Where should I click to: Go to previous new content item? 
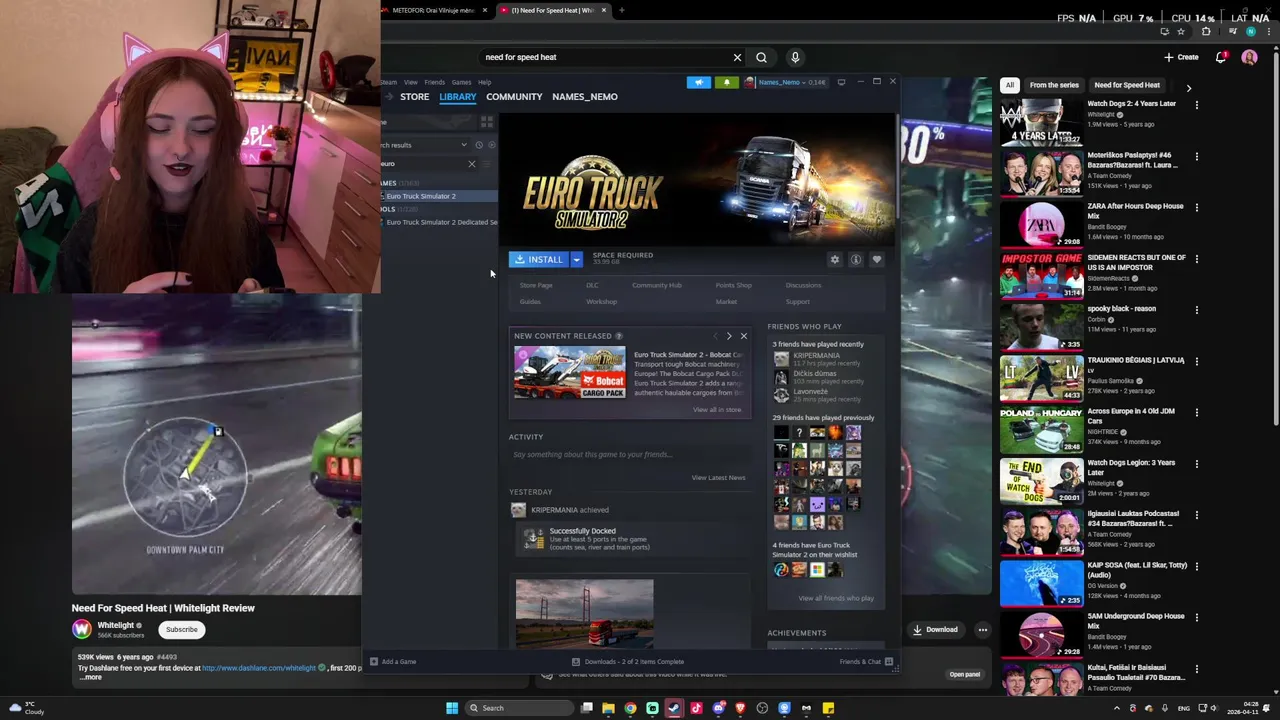pyautogui.click(x=715, y=336)
